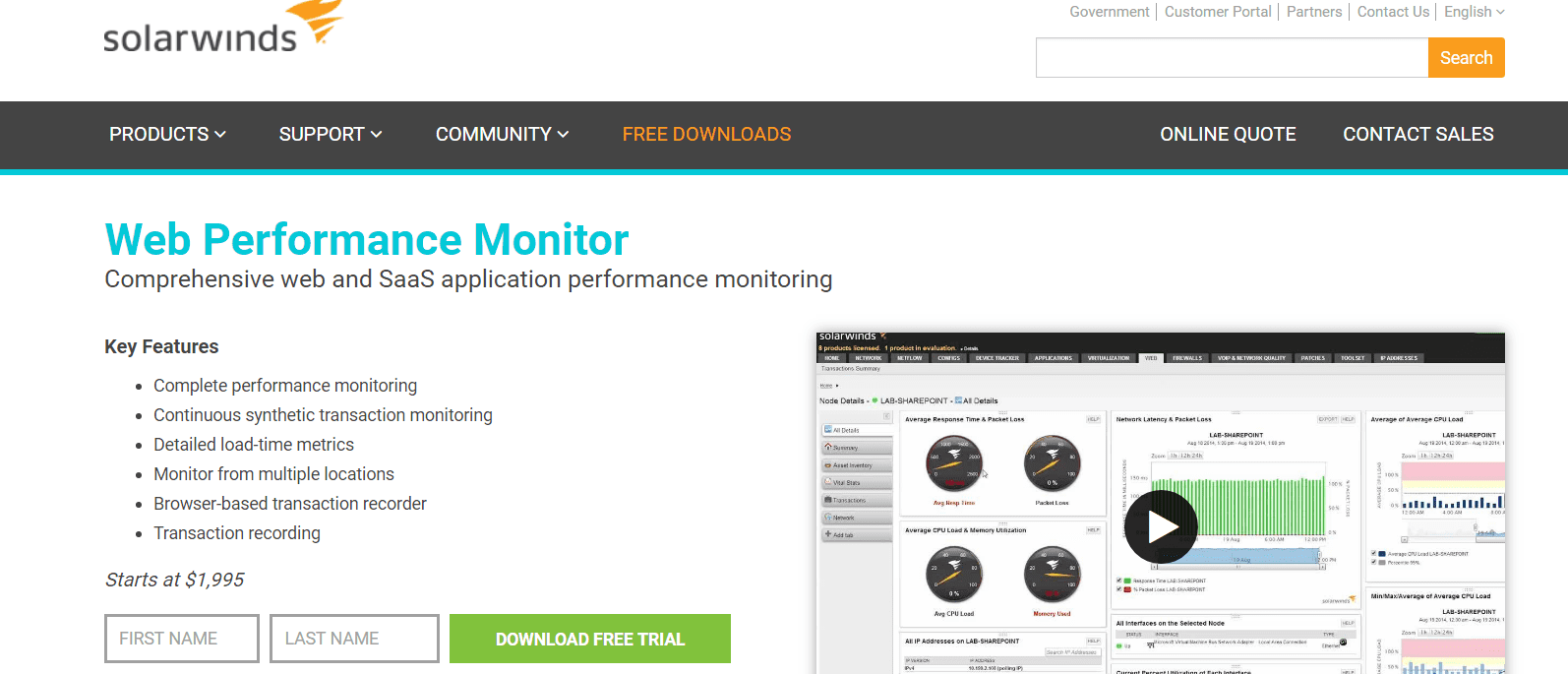Click the Web Performance Monitor heading
This screenshot has width=1568, height=674.
(x=367, y=239)
